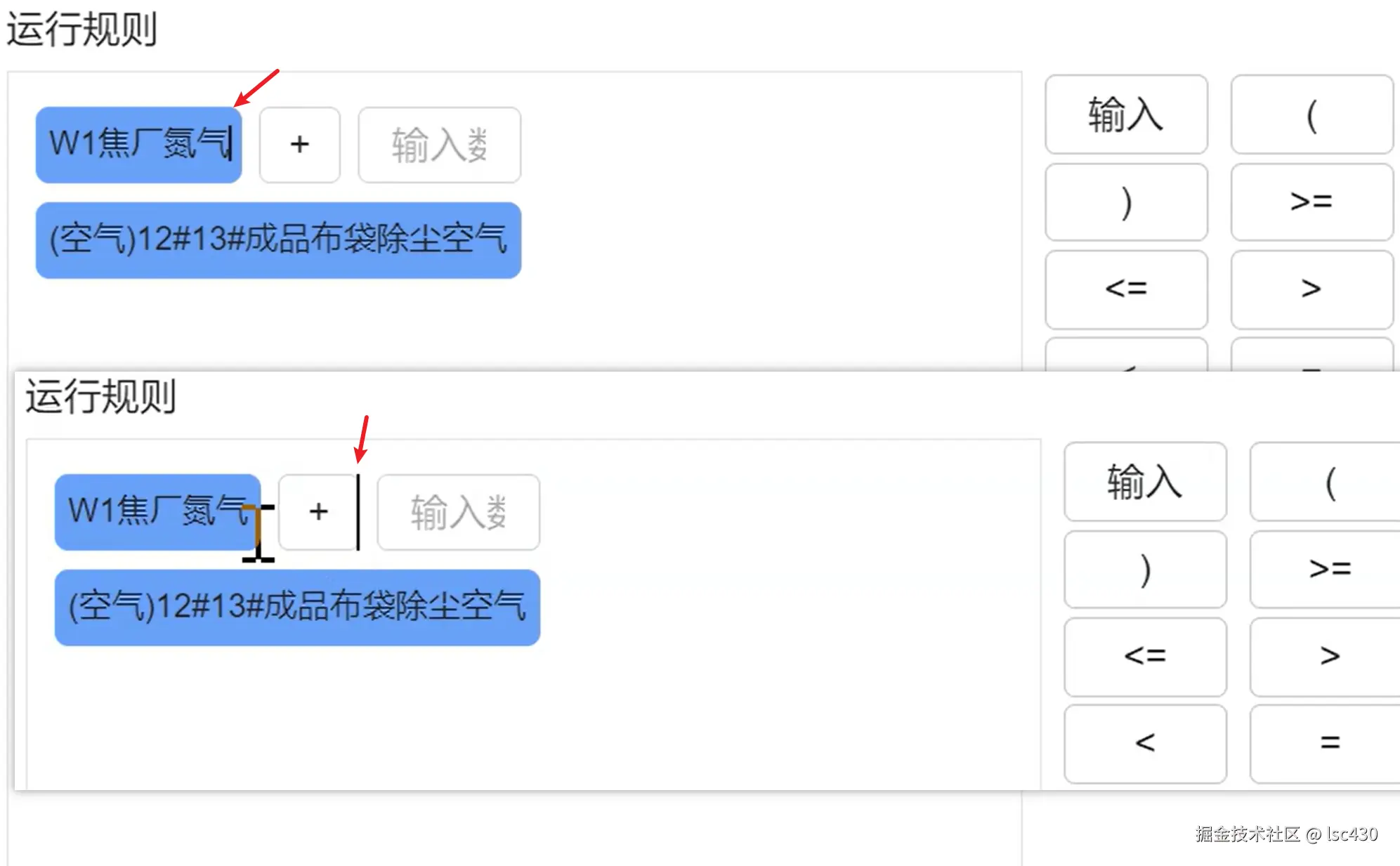Click the 输入 button in the lower panel

[x=1145, y=482]
